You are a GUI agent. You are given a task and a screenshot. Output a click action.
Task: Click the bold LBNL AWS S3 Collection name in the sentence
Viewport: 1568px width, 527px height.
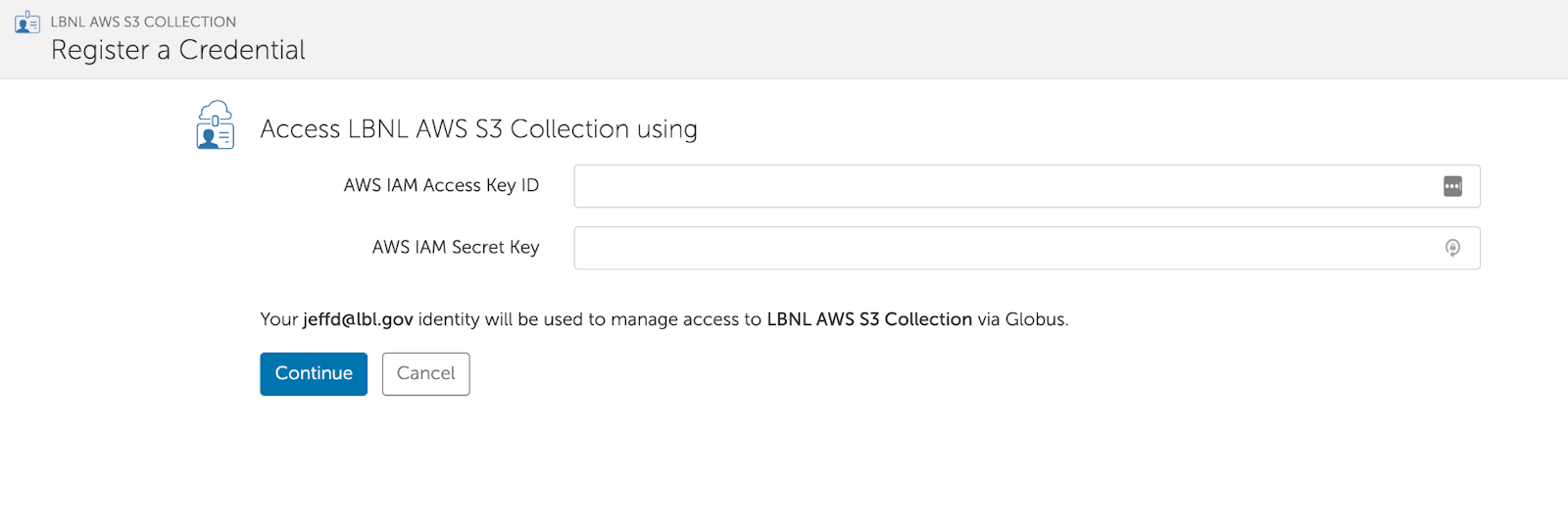[869, 319]
